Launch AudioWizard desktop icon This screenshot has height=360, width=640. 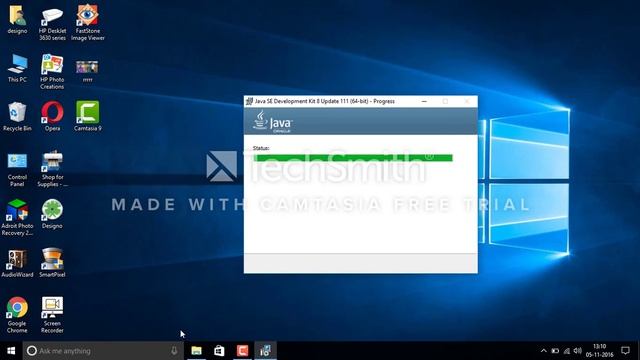pos(17,263)
